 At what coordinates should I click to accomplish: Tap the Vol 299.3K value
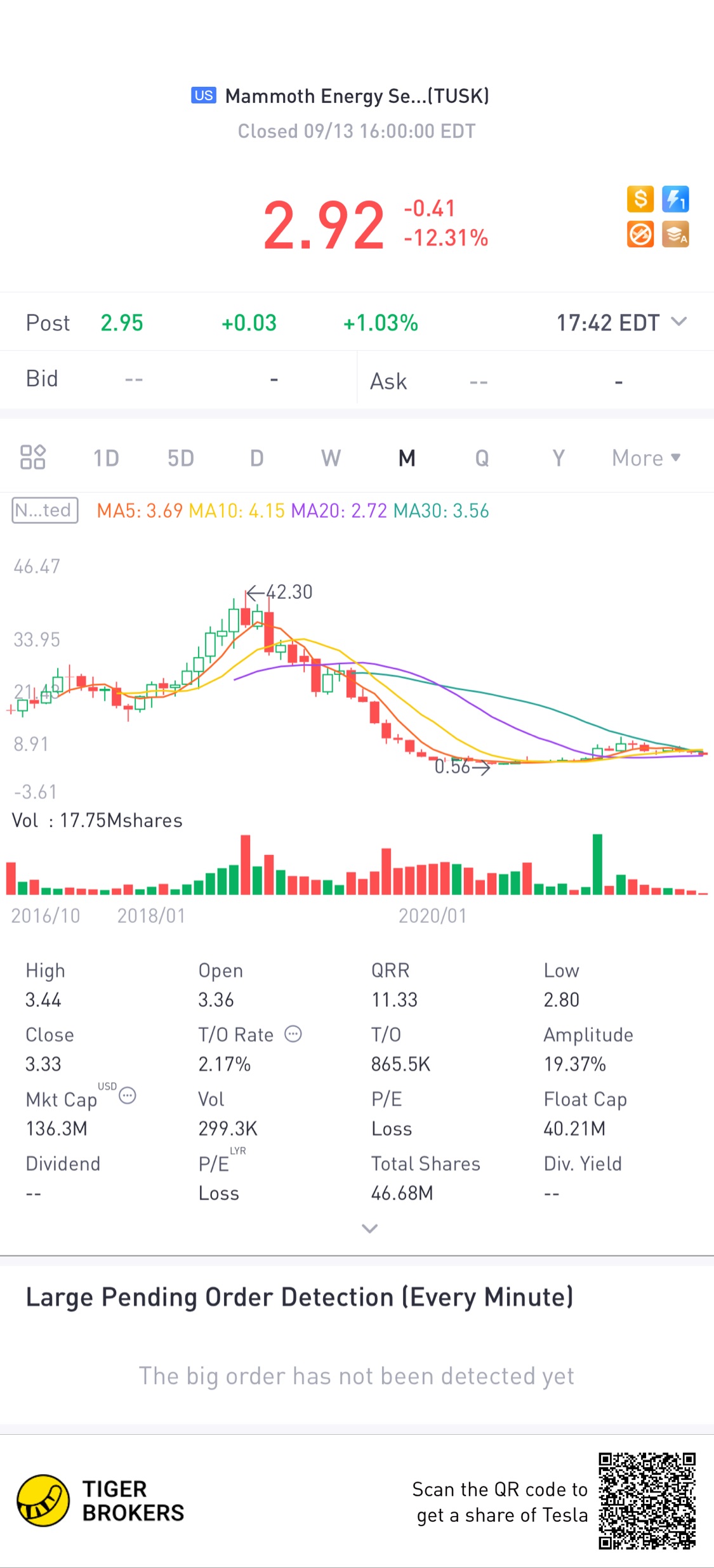click(x=228, y=1128)
